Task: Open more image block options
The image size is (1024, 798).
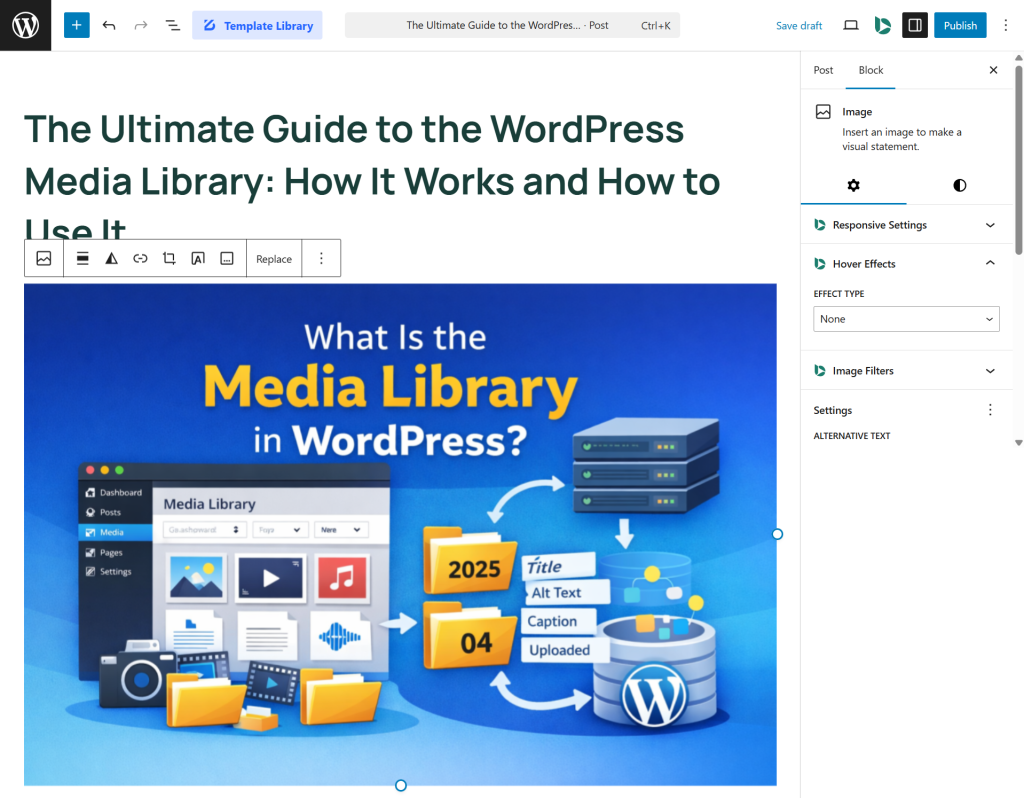Action: (x=321, y=258)
